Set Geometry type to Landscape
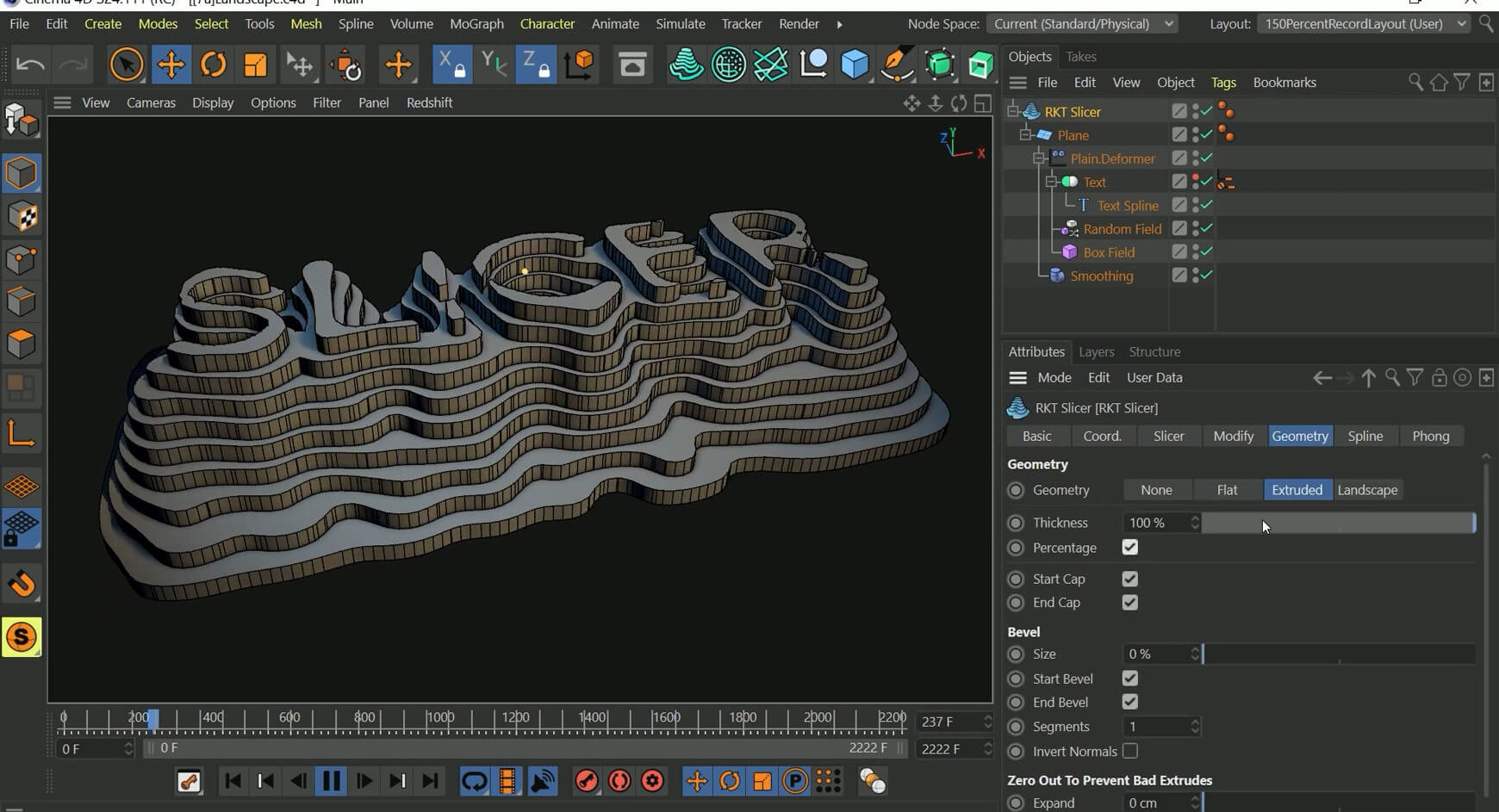Viewport: 1499px width, 812px height. pyautogui.click(x=1367, y=490)
